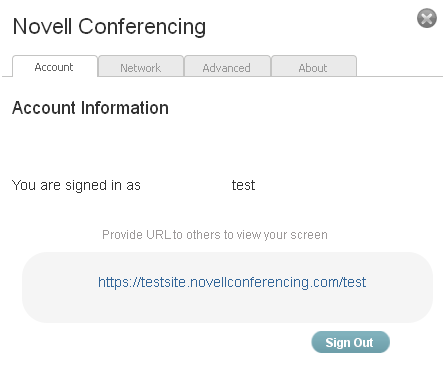Follow the screen sharing URL

pos(232,282)
